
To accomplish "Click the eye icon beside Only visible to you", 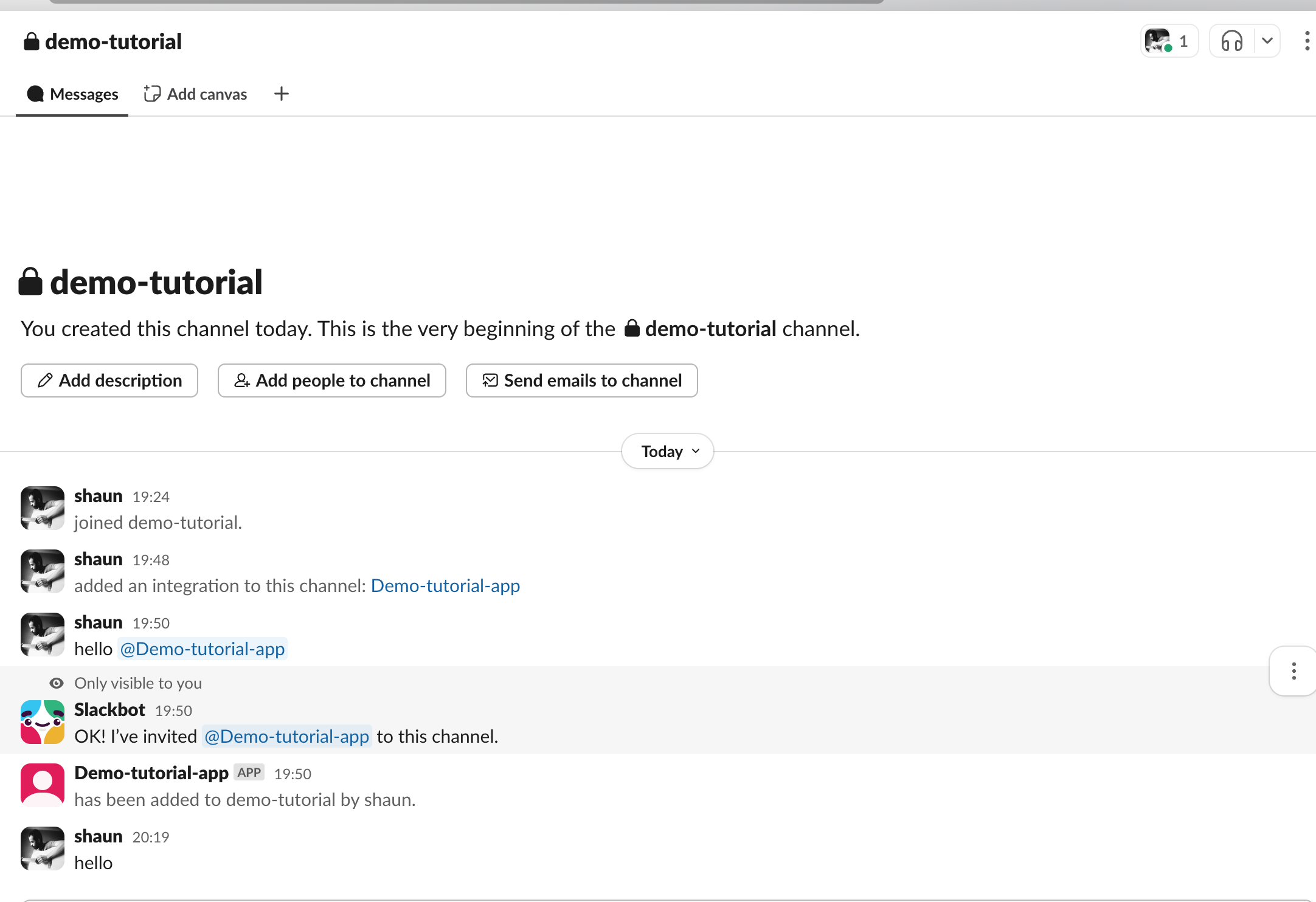I will tap(57, 683).
